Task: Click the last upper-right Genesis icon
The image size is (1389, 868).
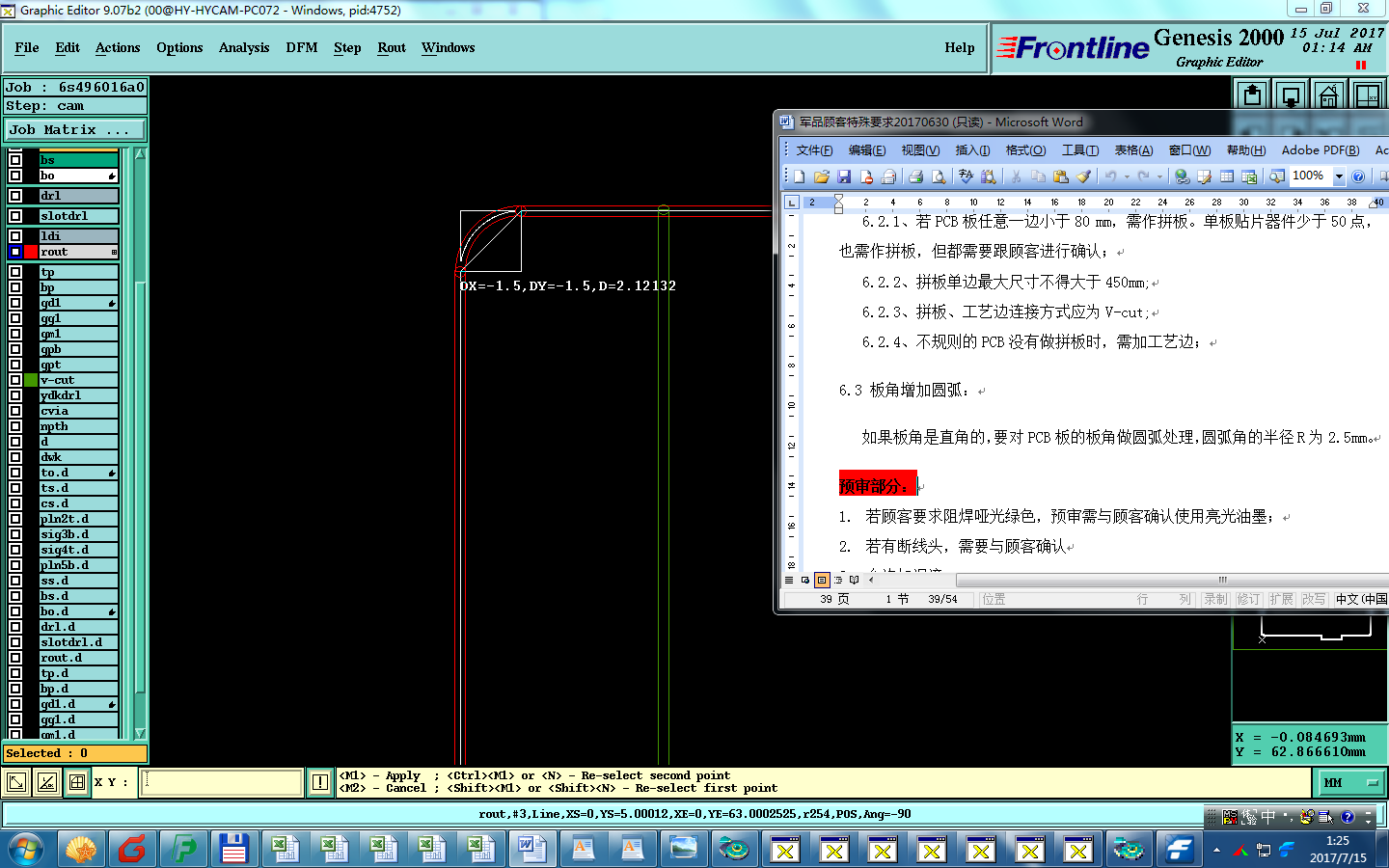Action: [1367, 95]
